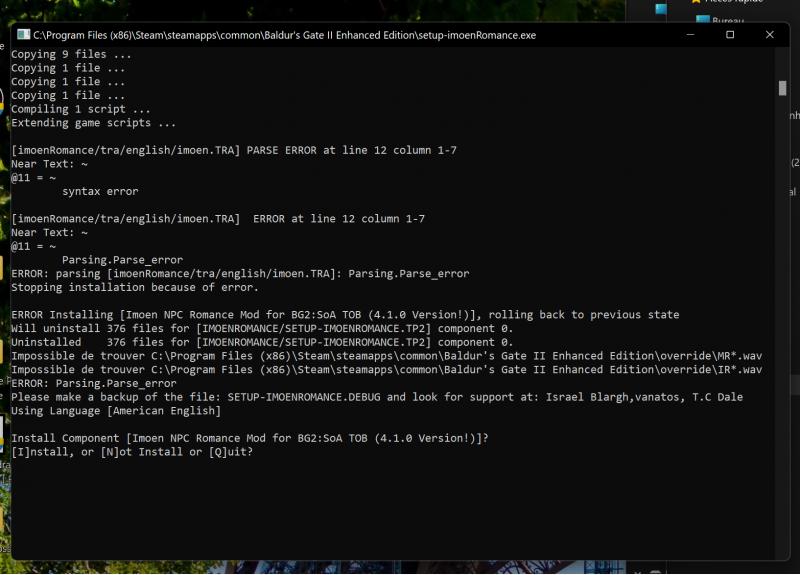Click the 'Please make a backup of the file' line
The height and width of the screenshot is (575, 800).
tap(377, 397)
